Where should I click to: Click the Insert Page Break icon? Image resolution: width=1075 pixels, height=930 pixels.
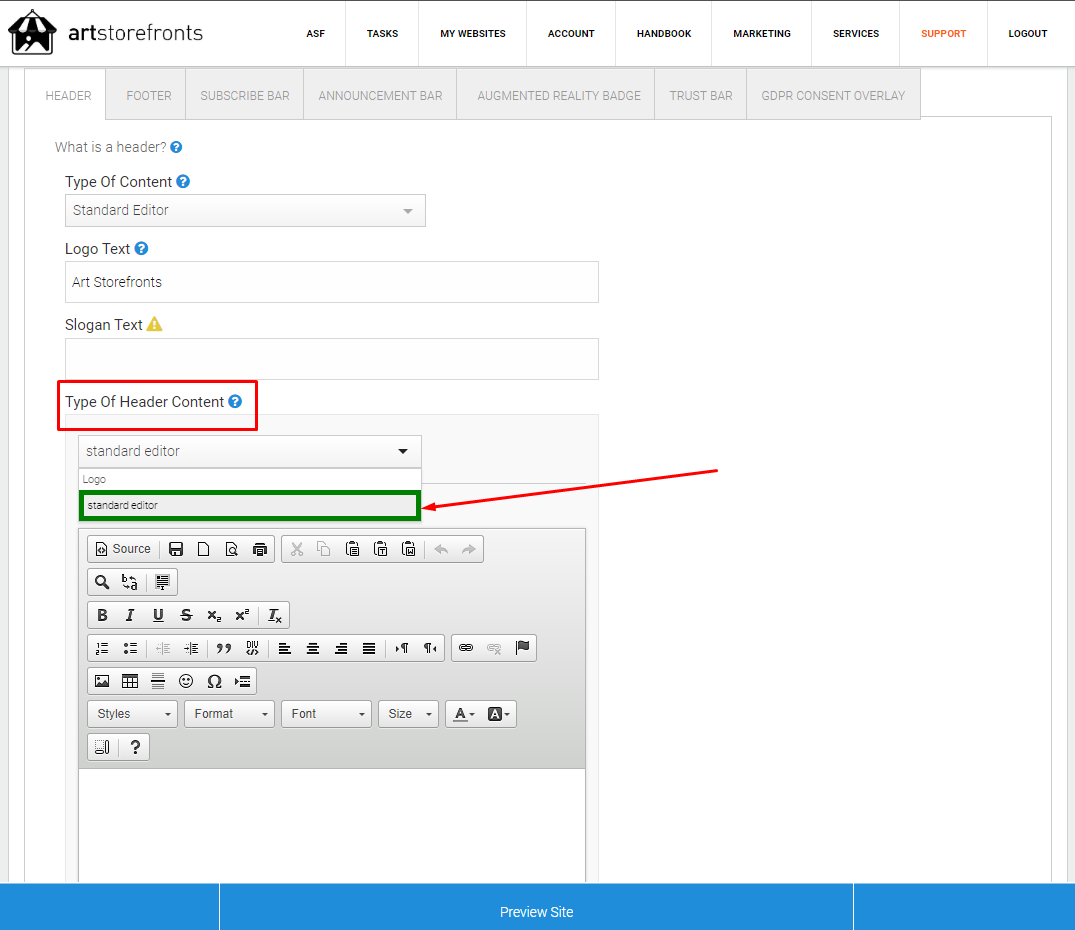242,681
